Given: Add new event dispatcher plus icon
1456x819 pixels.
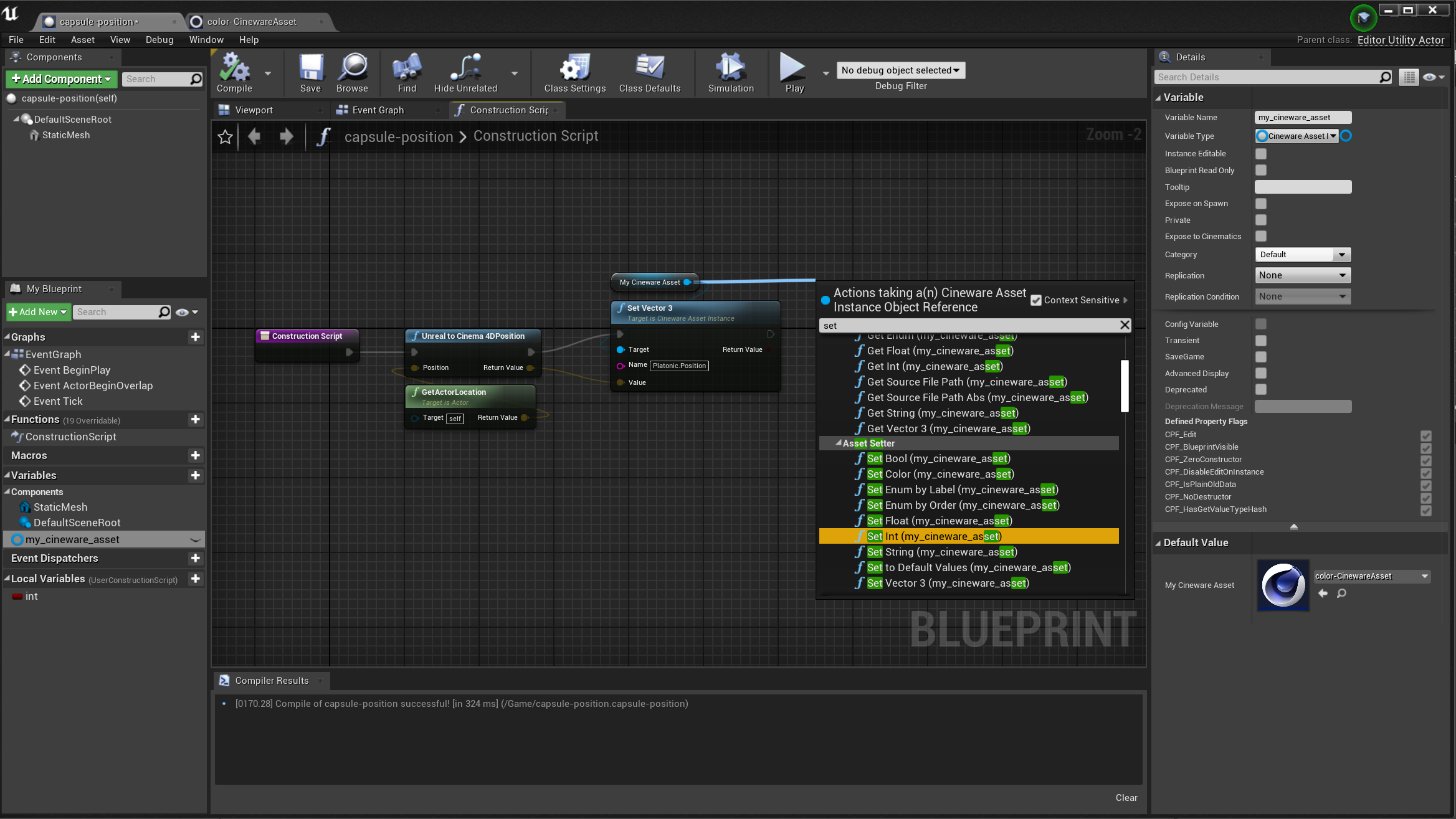Looking at the screenshot, I should click(195, 559).
